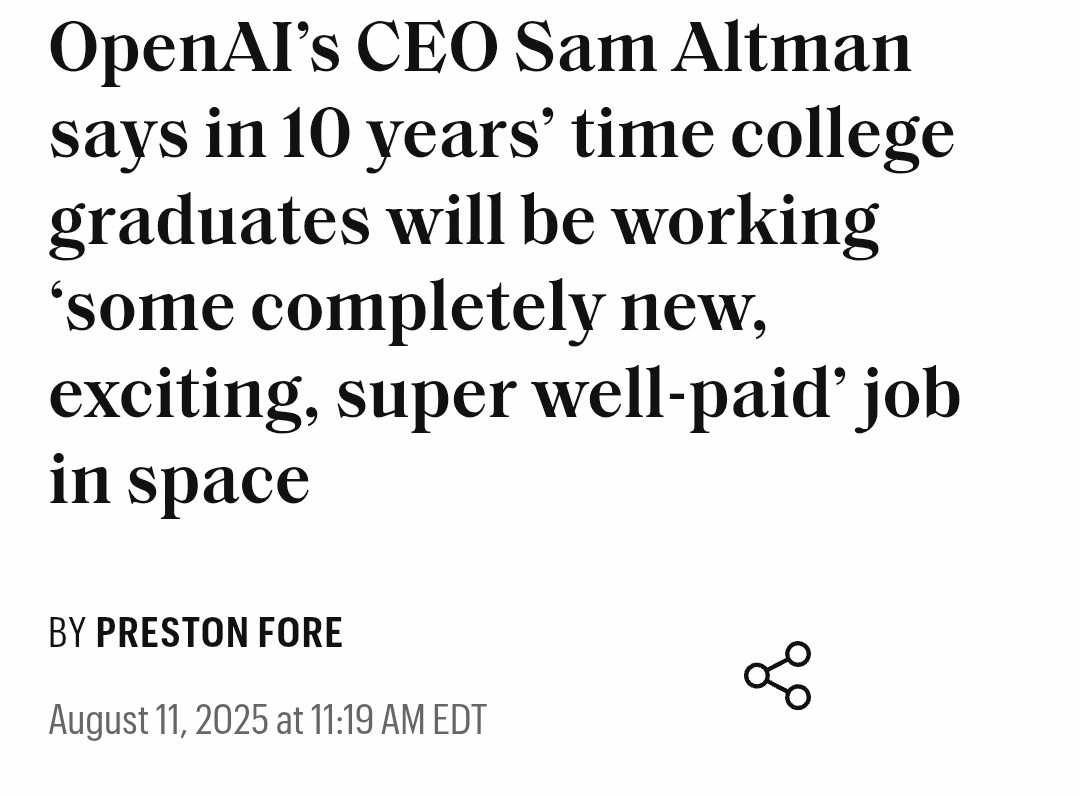Open author Preston Fore's profile link
This screenshot has height=796, width=1080.
pyautogui.click(x=219, y=634)
